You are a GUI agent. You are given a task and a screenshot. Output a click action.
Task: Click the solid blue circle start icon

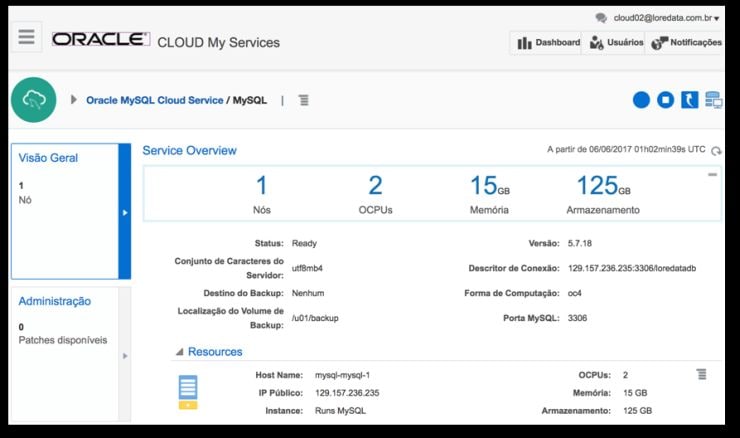pyautogui.click(x=641, y=100)
